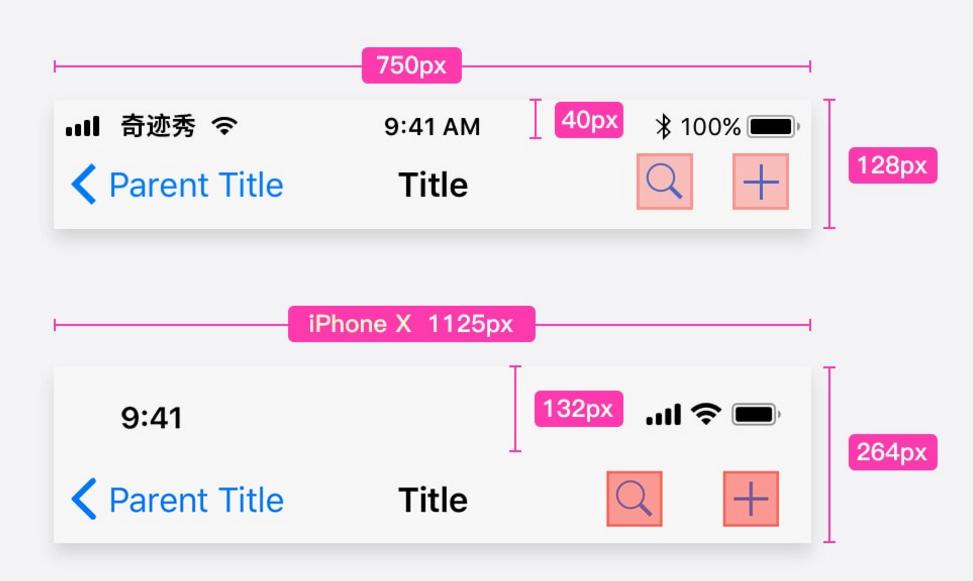Click the Wi-Fi icon next to 奇迹秀
973x581 pixels.
click(x=225, y=126)
